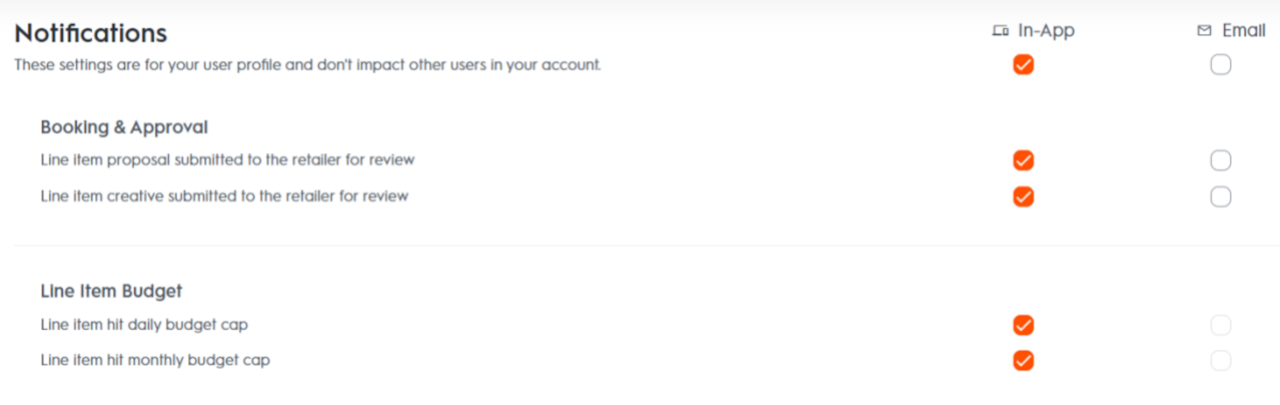The image size is (1280, 405).
Task: Click the 'Line item hit daily budget cap' label
Action: pos(144,325)
